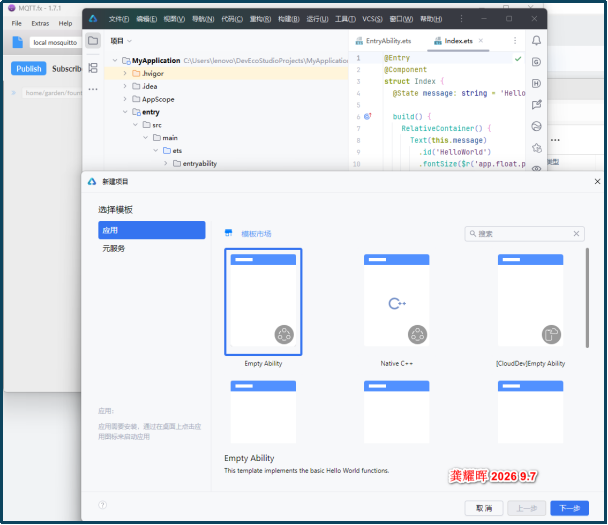Collapse the MyApplication root node
Viewport: 608px width, 525px height.
click(x=115, y=60)
